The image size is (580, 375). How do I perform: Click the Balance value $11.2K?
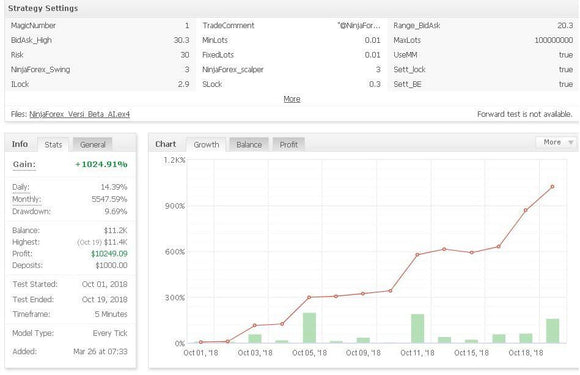point(115,230)
